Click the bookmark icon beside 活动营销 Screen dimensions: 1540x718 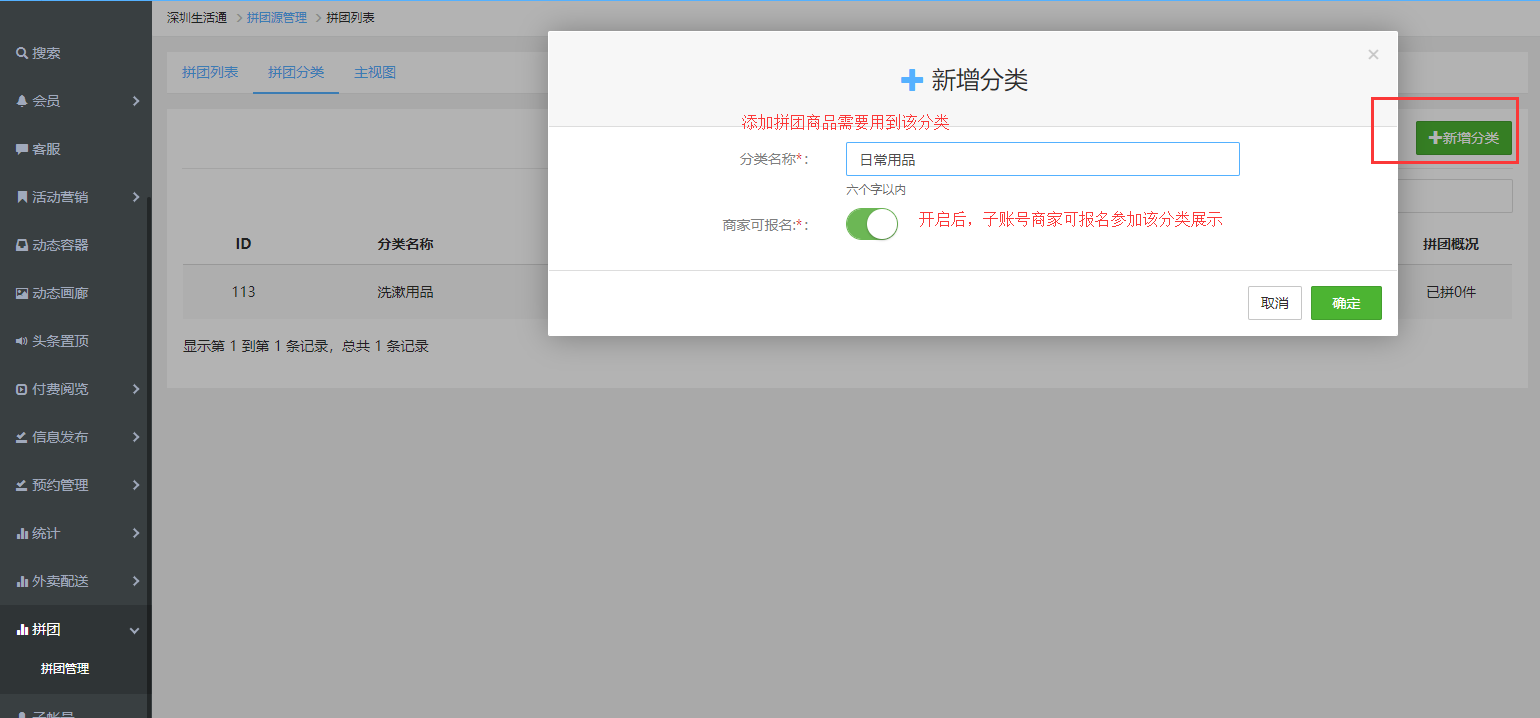[x=21, y=197]
